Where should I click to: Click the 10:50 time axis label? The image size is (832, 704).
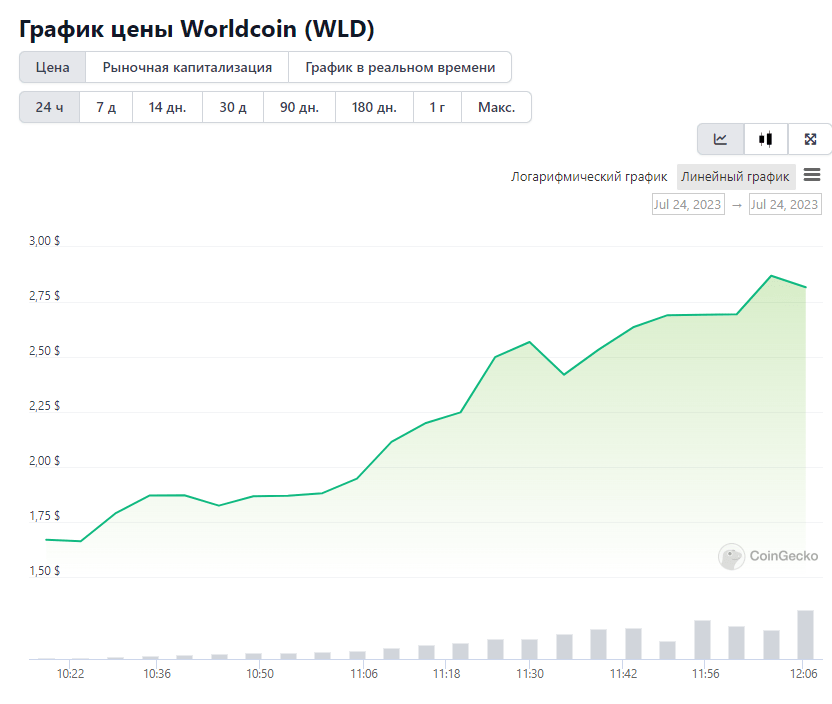pos(260,674)
